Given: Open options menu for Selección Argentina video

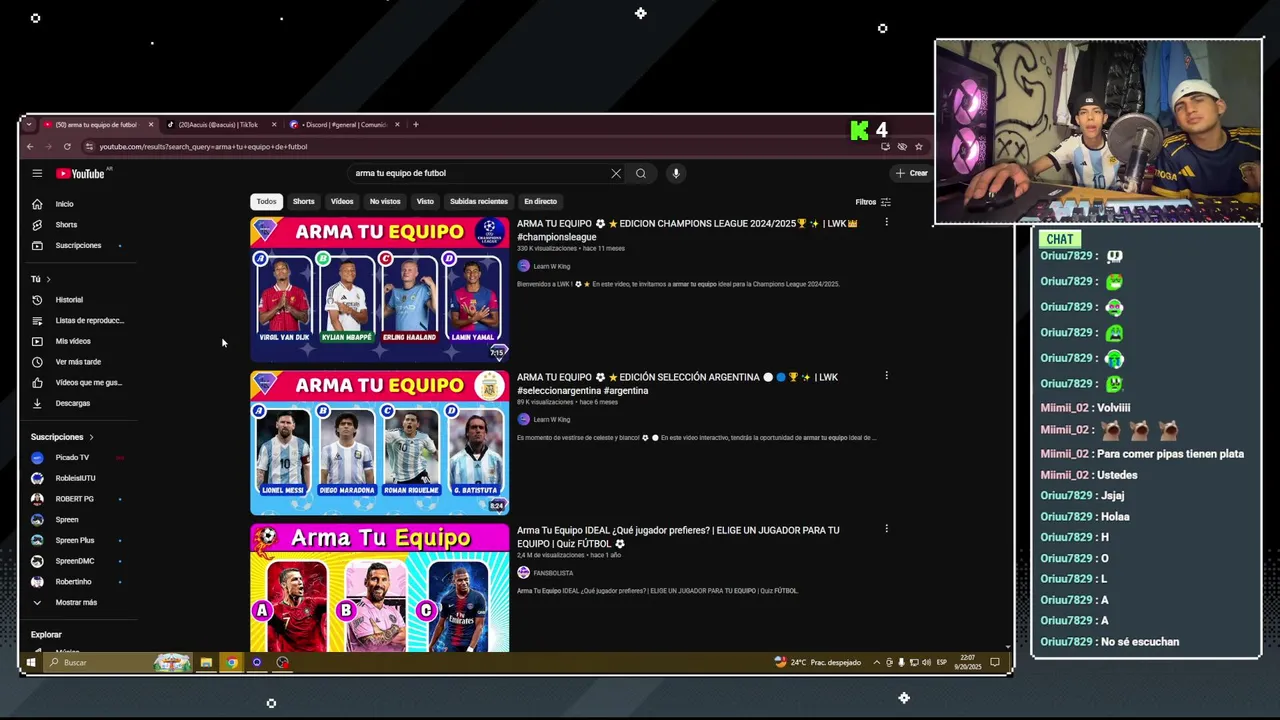Looking at the screenshot, I should (x=886, y=376).
